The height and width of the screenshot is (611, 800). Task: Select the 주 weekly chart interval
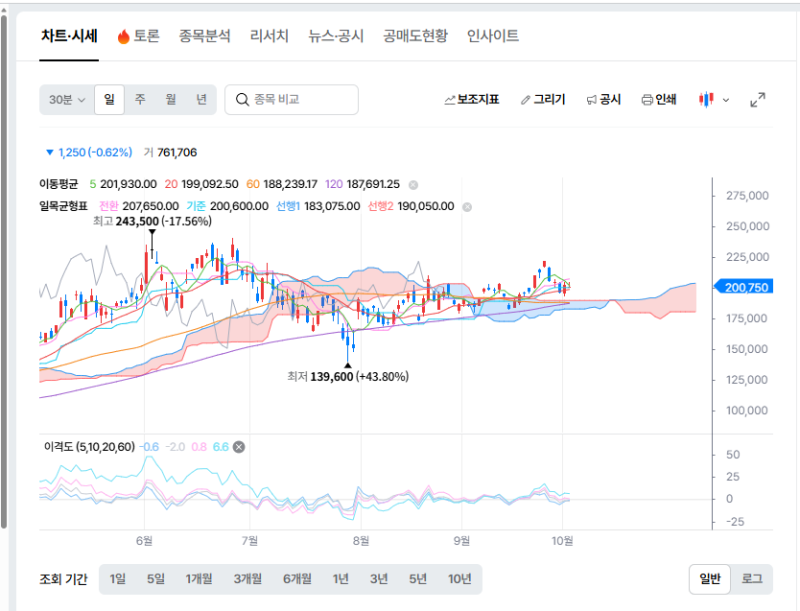tap(140, 99)
